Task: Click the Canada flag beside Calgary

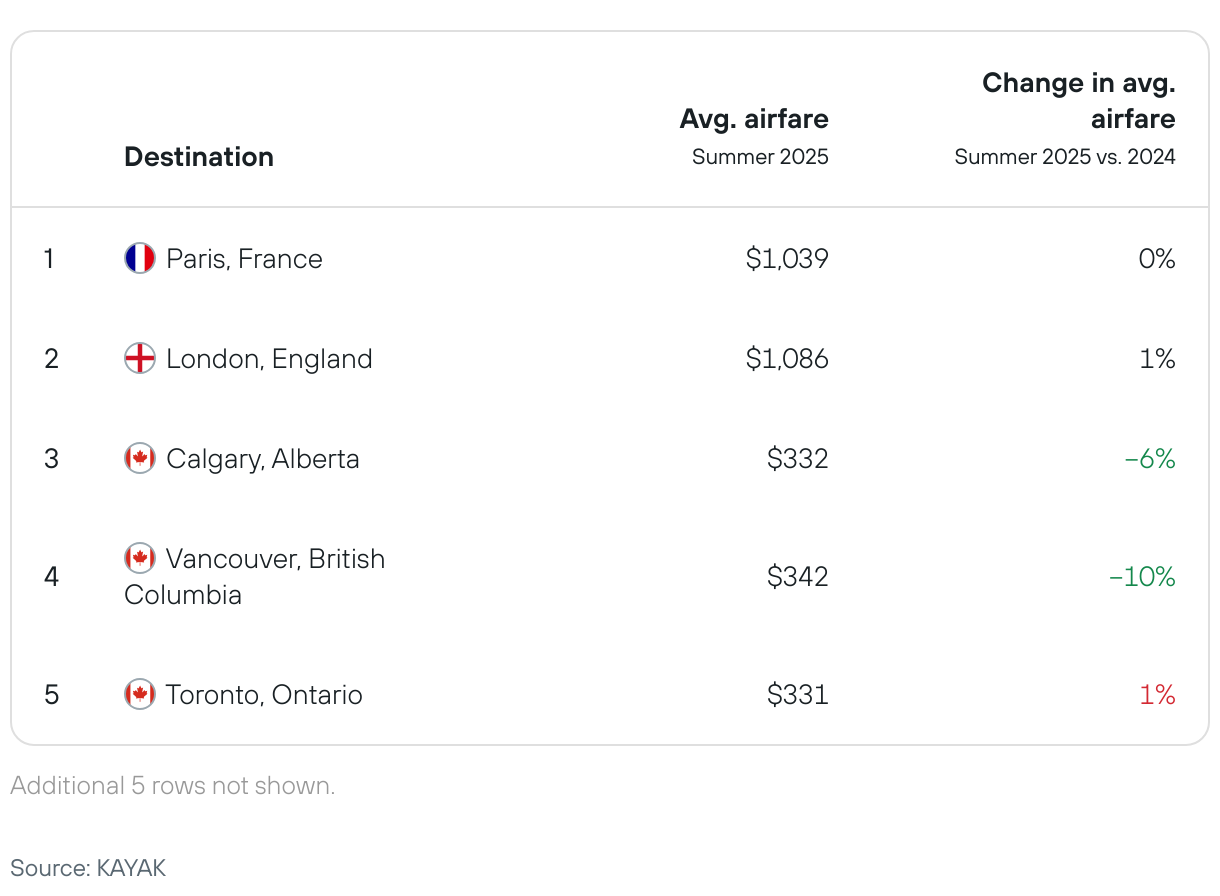Action: tap(140, 459)
